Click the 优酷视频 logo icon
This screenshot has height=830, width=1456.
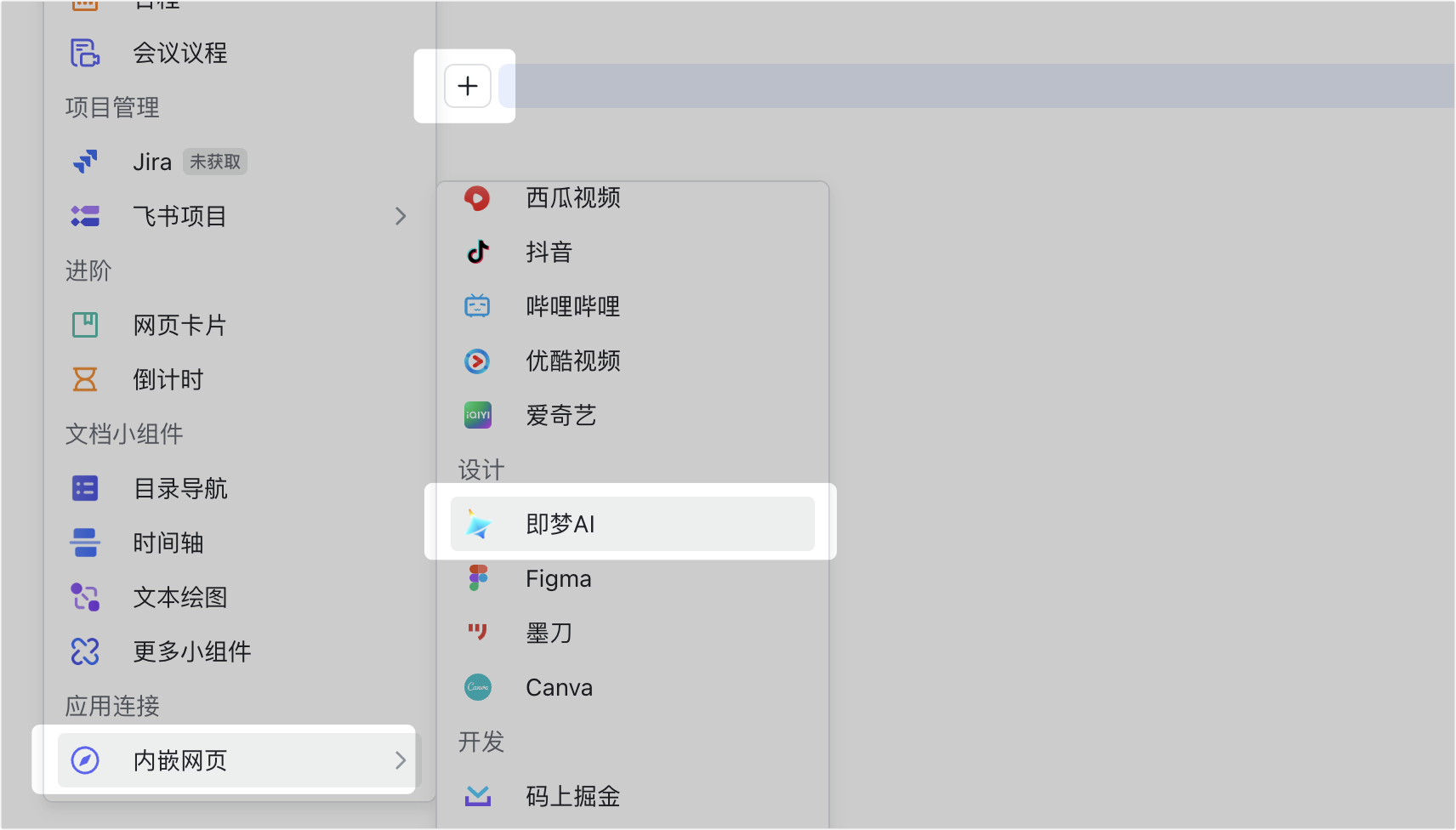[477, 361]
